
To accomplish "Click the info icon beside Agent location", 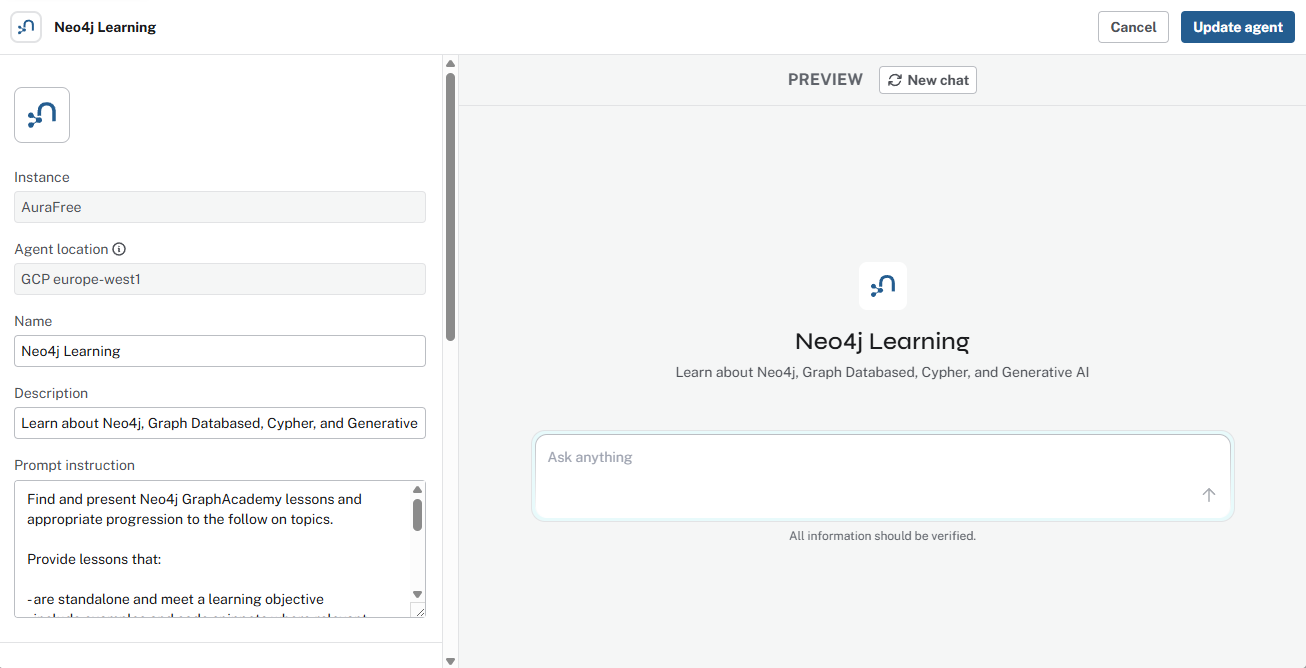I will pos(119,249).
